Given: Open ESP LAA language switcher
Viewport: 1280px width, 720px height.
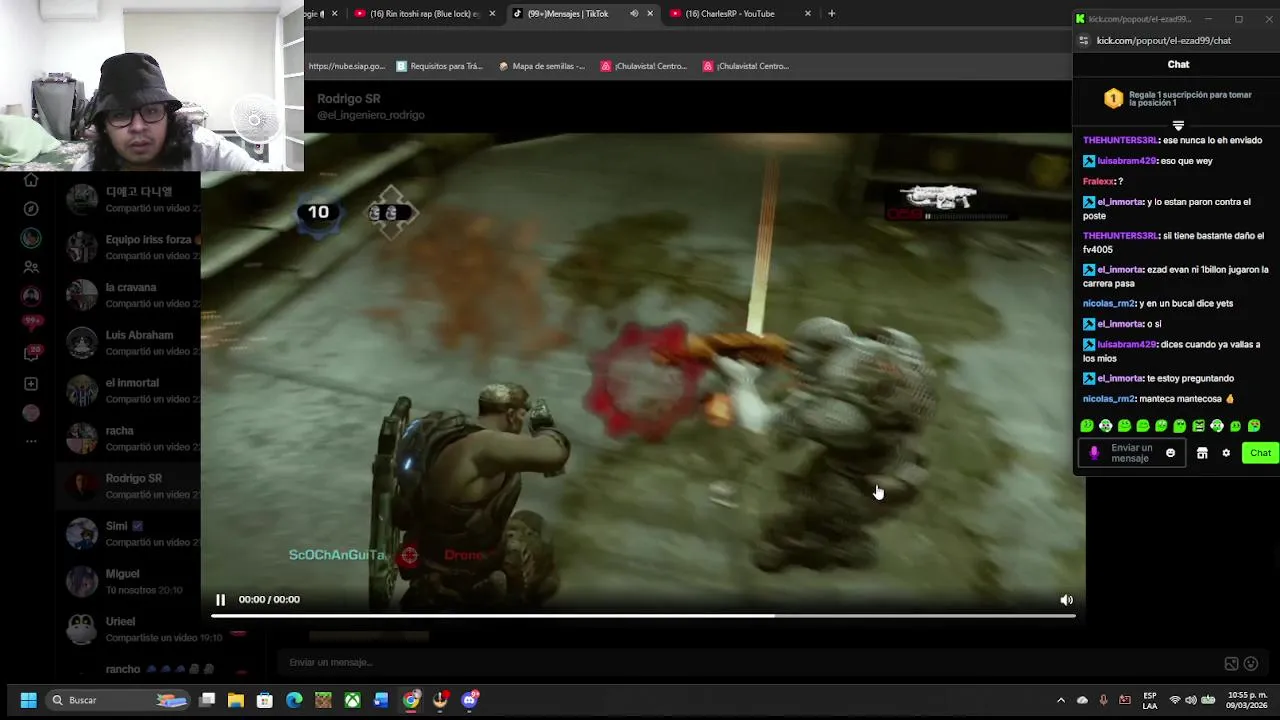Looking at the screenshot, I should pos(1150,700).
